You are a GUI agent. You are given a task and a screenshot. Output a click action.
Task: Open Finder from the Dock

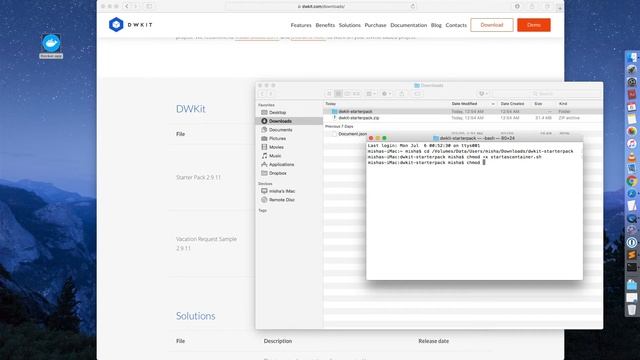(x=632, y=57)
